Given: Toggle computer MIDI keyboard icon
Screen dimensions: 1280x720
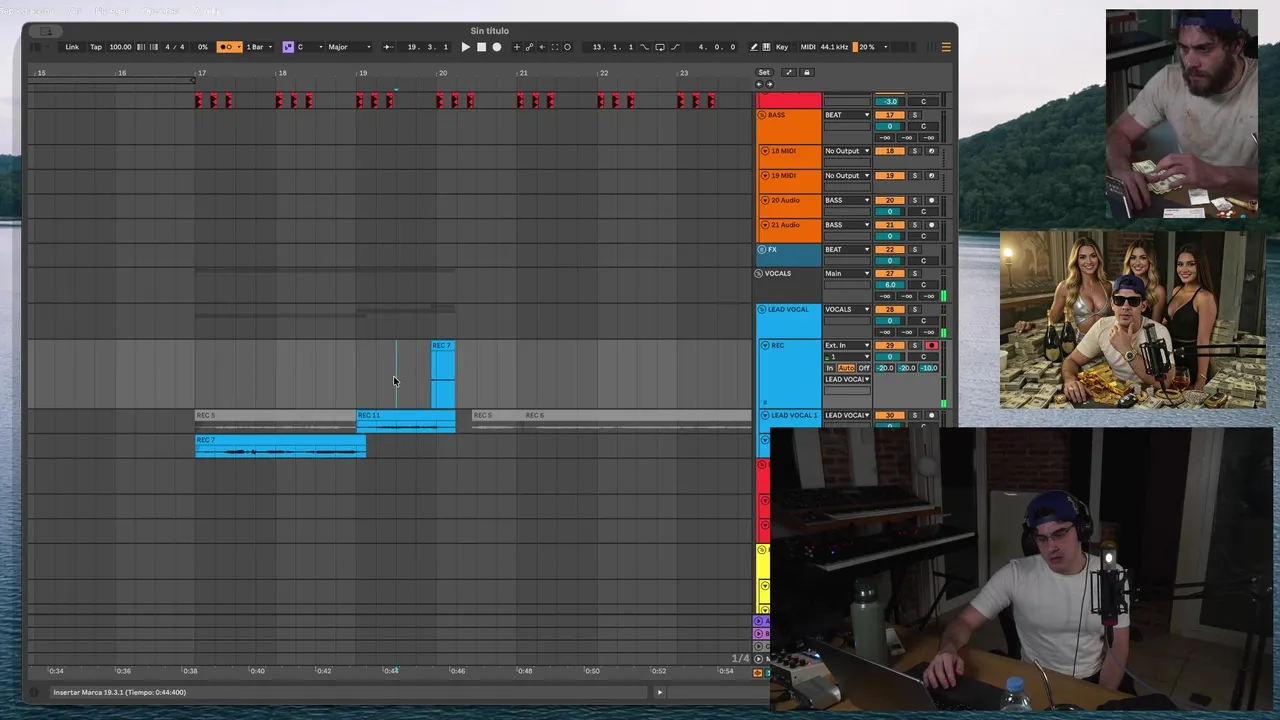Looking at the screenshot, I should [x=766, y=47].
